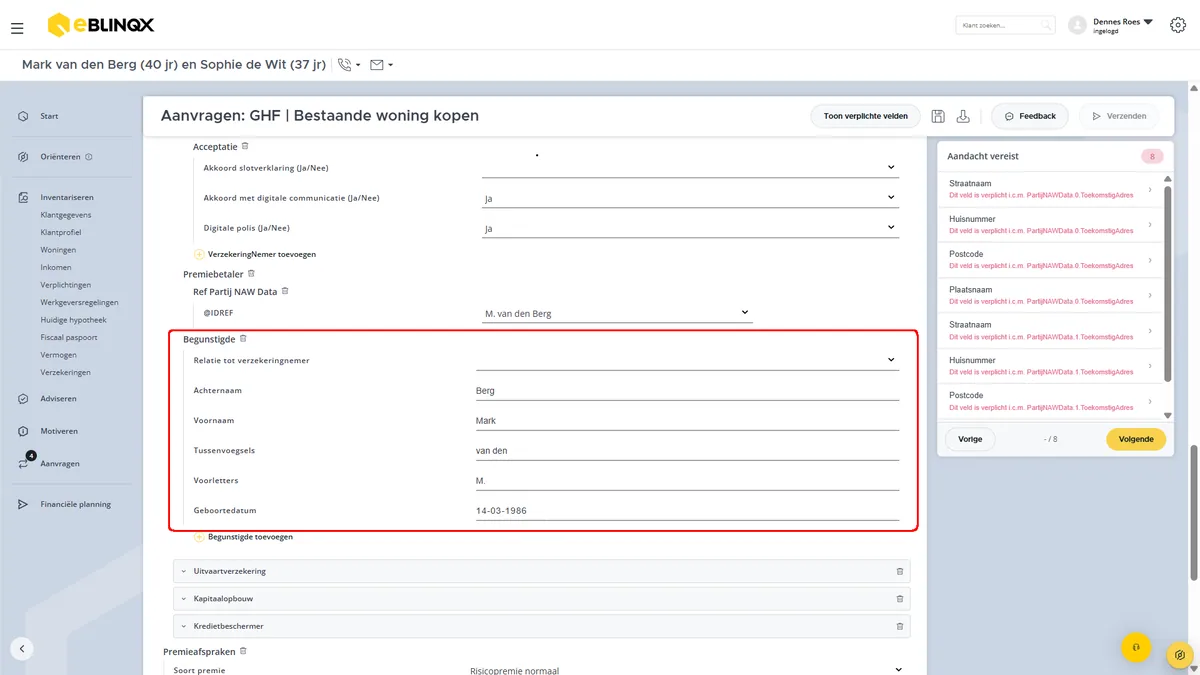Image resolution: width=1200 pixels, height=675 pixels.
Task: Click the eBlinqx logo
Action: click(101, 25)
